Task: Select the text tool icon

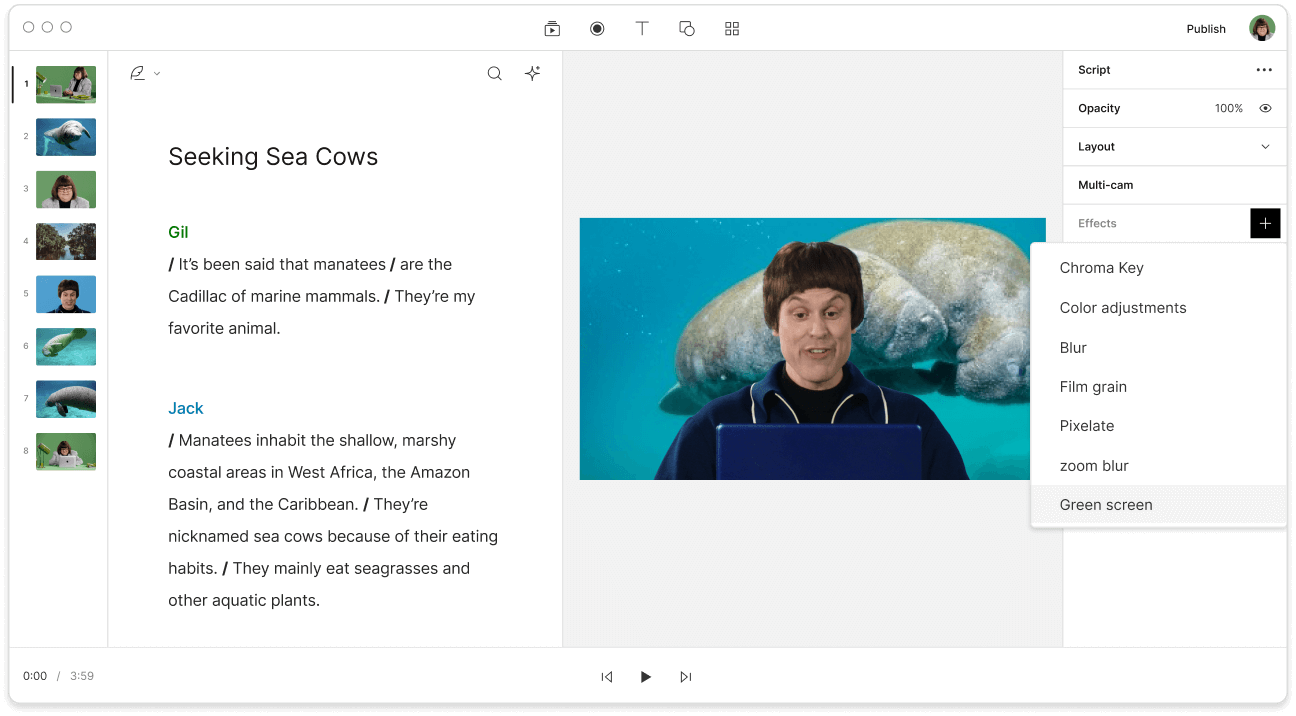Action: click(x=642, y=28)
